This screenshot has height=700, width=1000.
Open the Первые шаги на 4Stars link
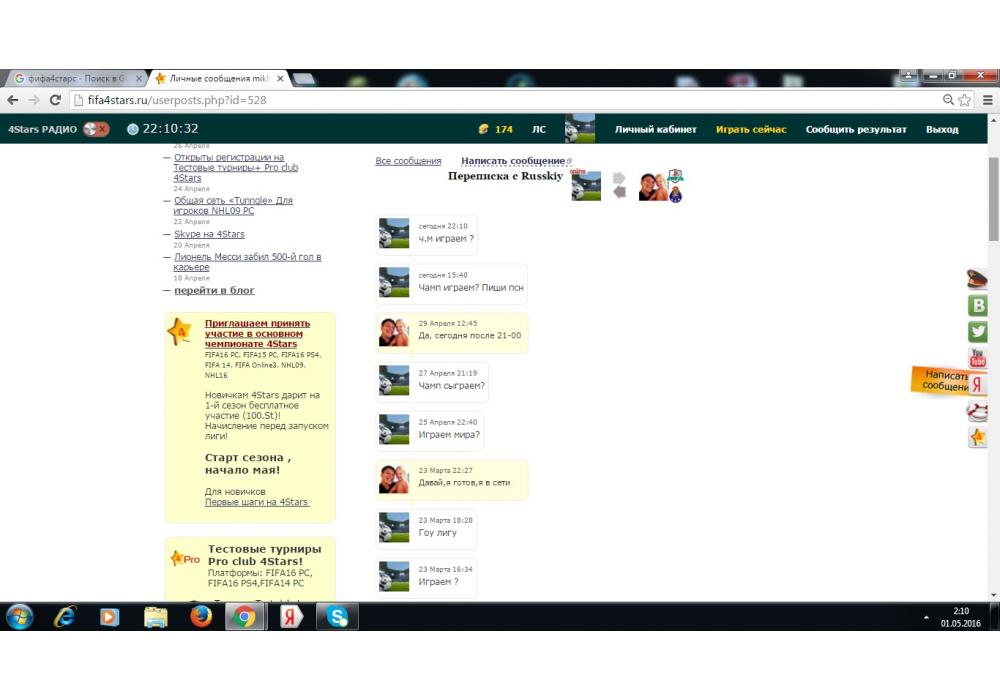(256, 502)
